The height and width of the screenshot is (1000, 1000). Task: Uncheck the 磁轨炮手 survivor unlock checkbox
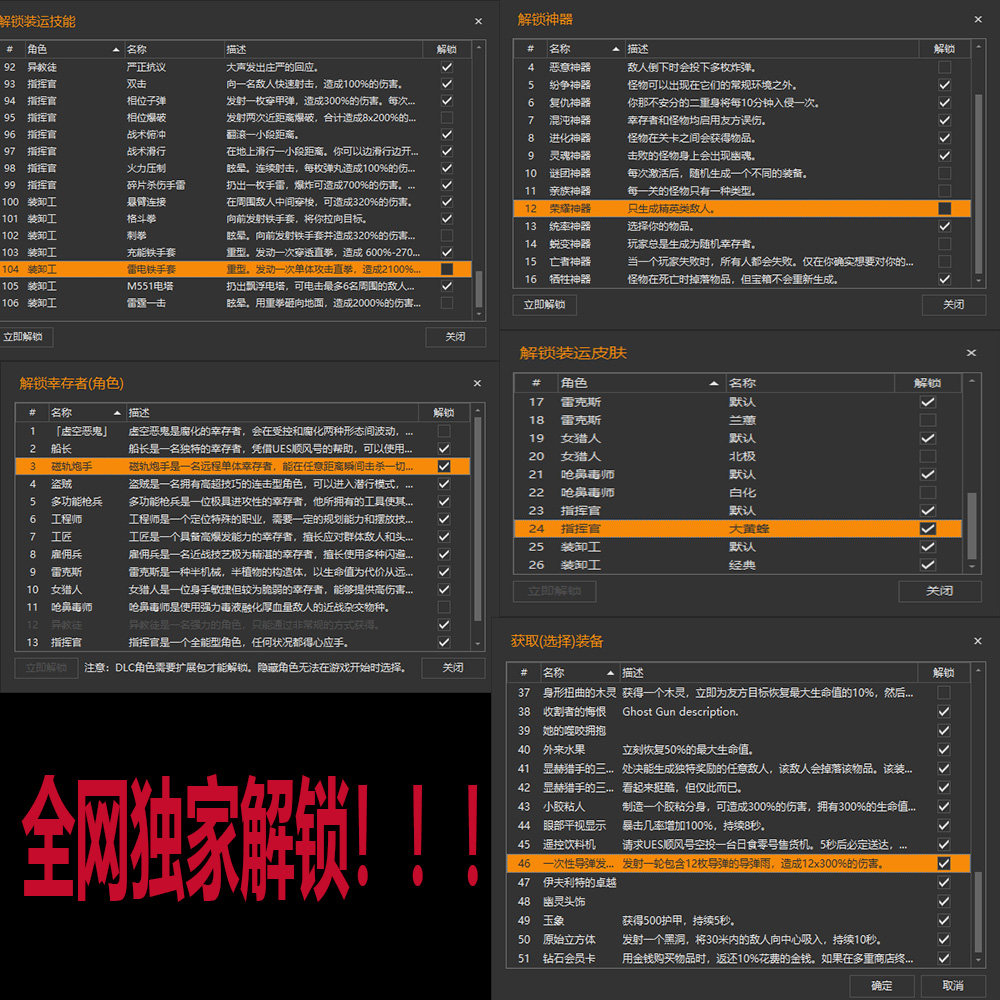pos(443,466)
